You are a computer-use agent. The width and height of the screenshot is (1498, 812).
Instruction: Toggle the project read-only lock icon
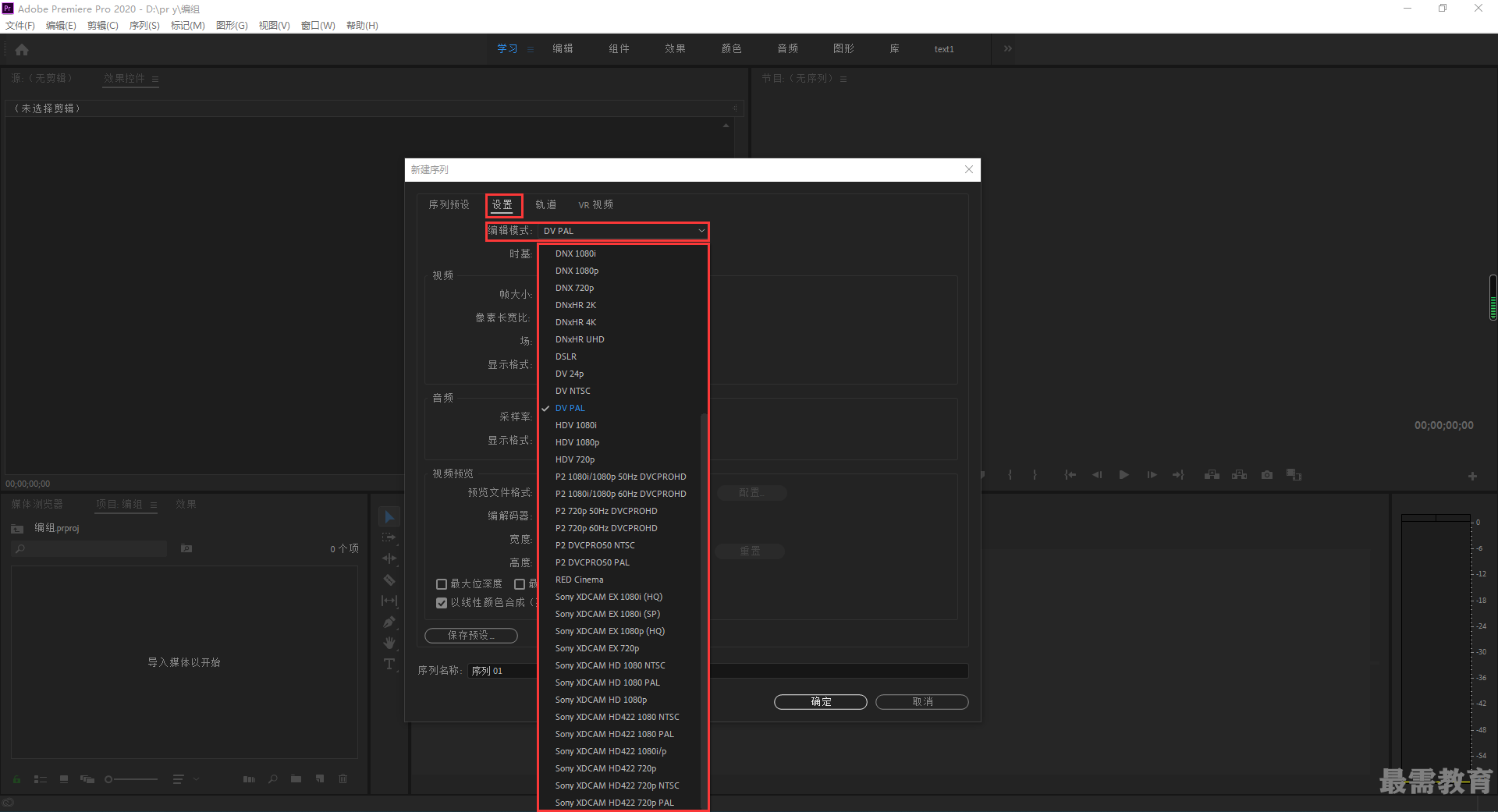[17, 778]
